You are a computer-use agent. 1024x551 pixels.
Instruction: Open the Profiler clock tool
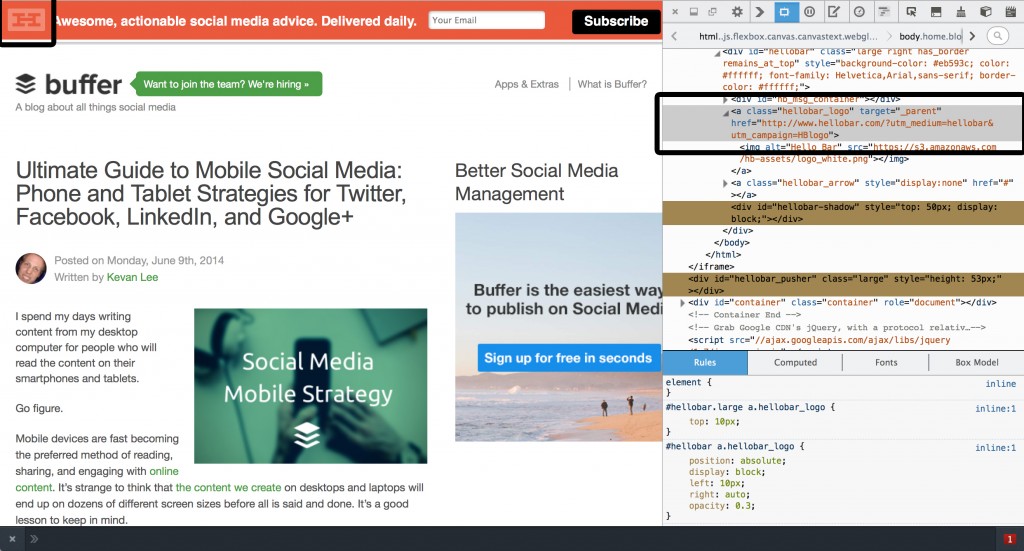click(859, 12)
